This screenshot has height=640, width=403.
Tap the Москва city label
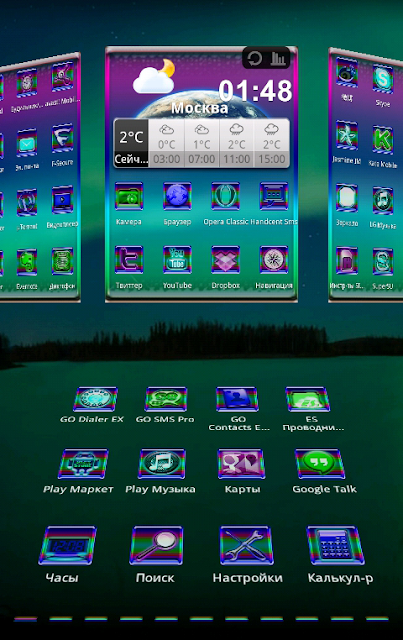[199, 108]
